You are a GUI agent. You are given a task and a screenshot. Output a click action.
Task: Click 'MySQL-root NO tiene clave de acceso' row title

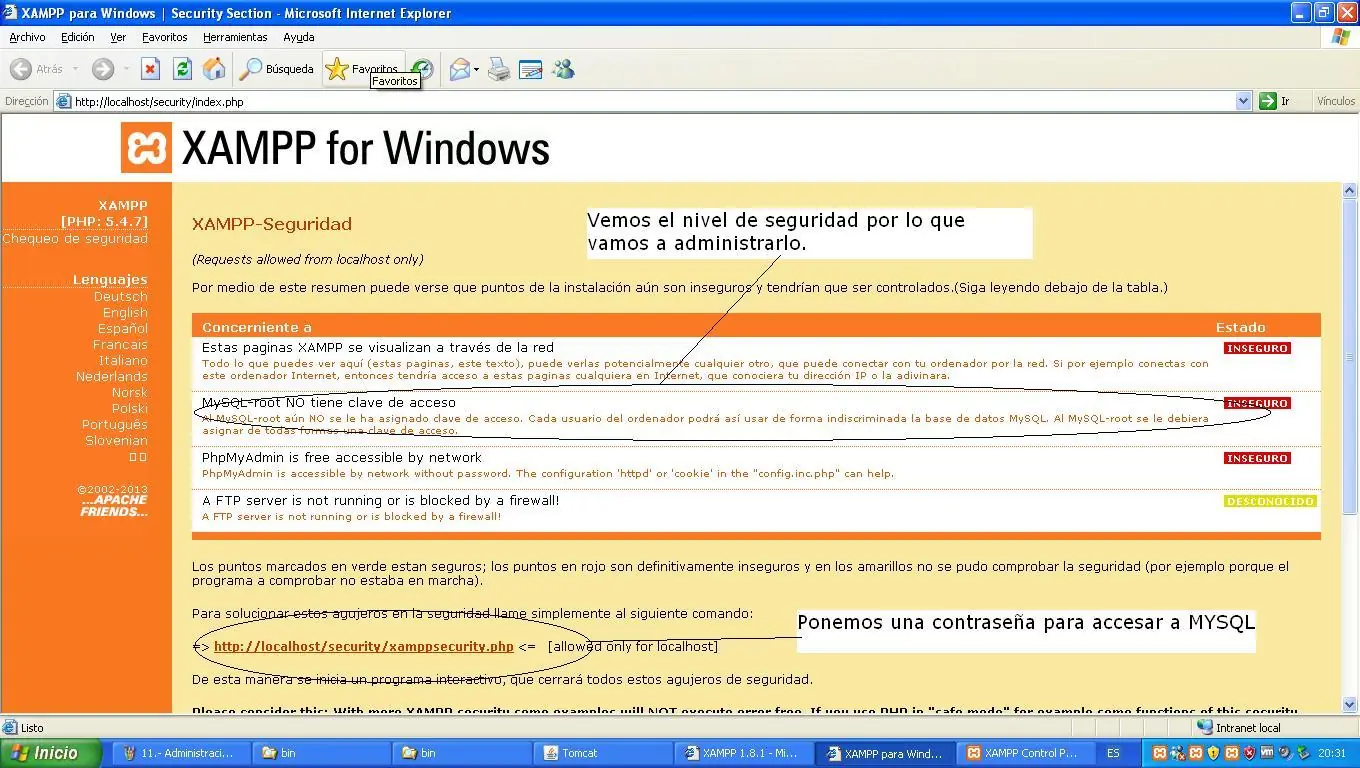click(x=329, y=403)
